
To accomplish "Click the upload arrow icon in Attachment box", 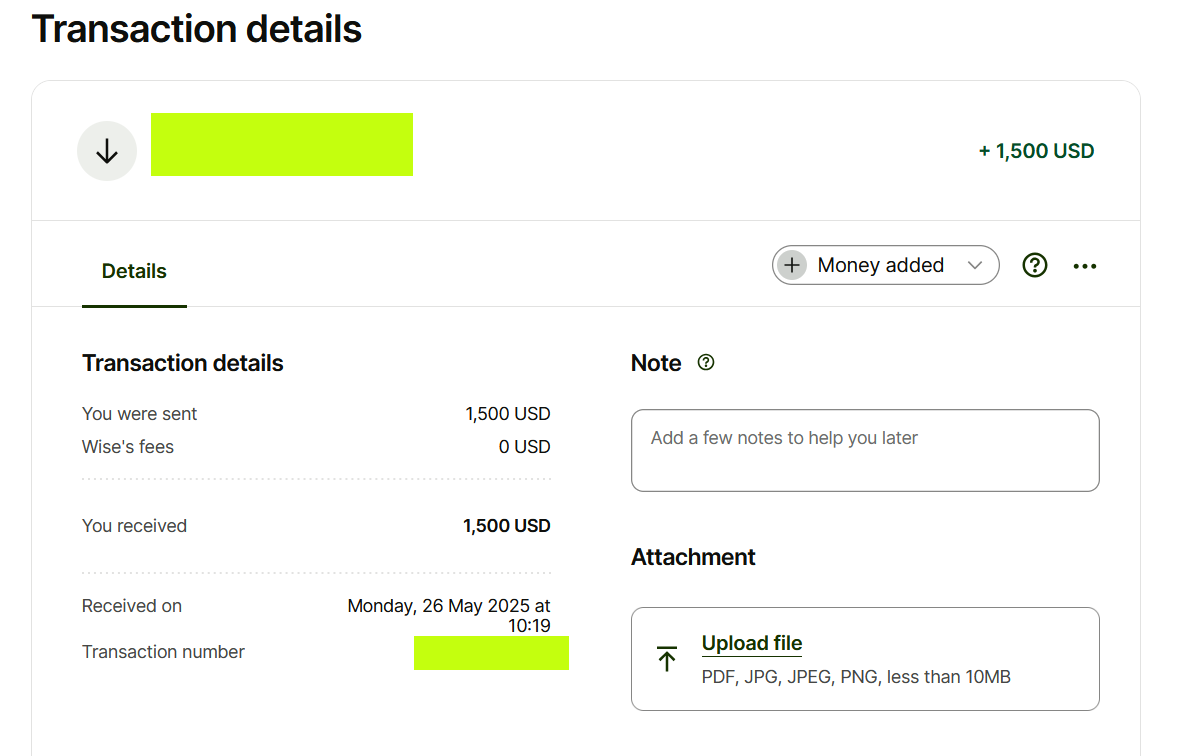I will (x=667, y=658).
